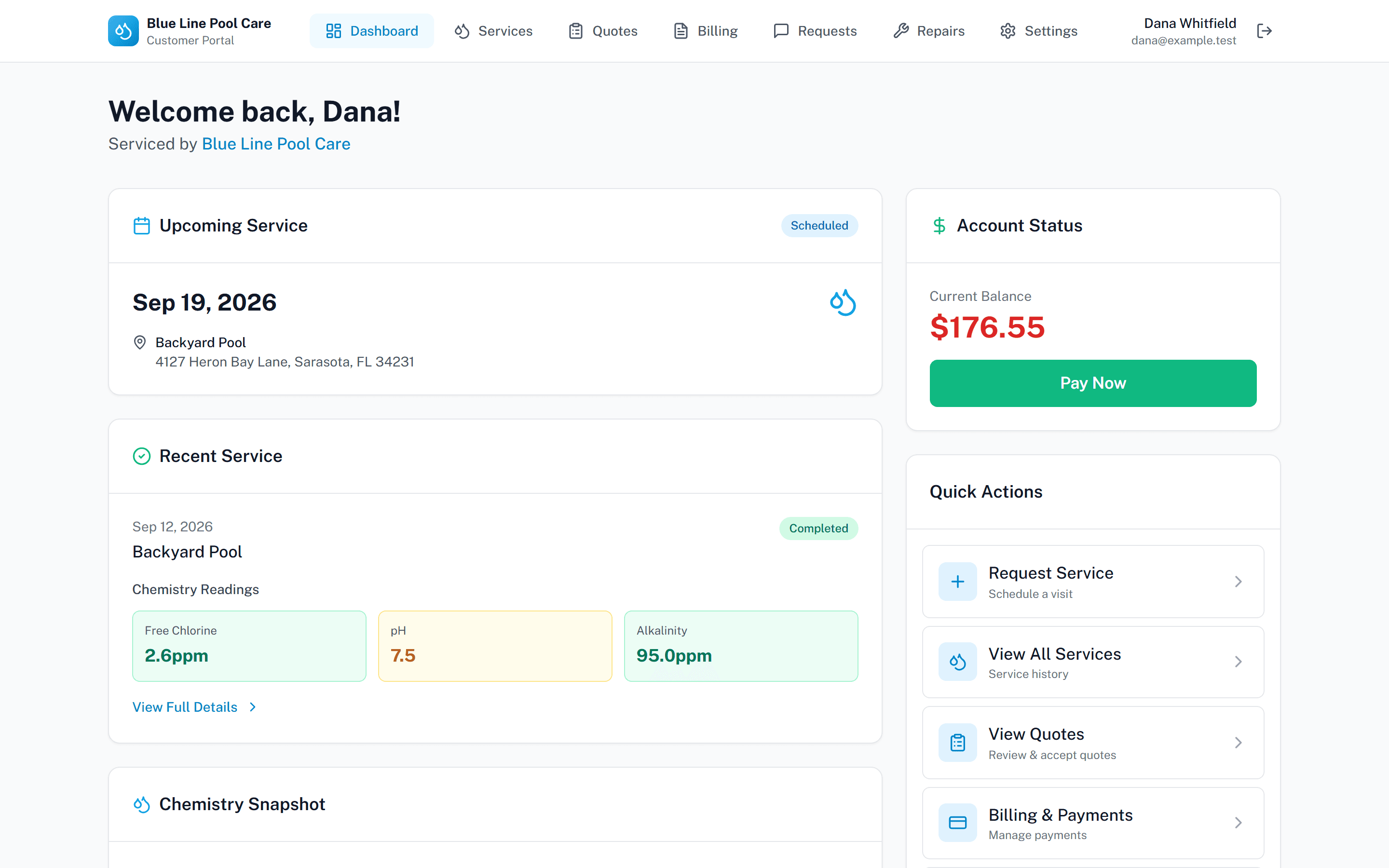Click the Sep 19, 2026 service date

coord(204,302)
